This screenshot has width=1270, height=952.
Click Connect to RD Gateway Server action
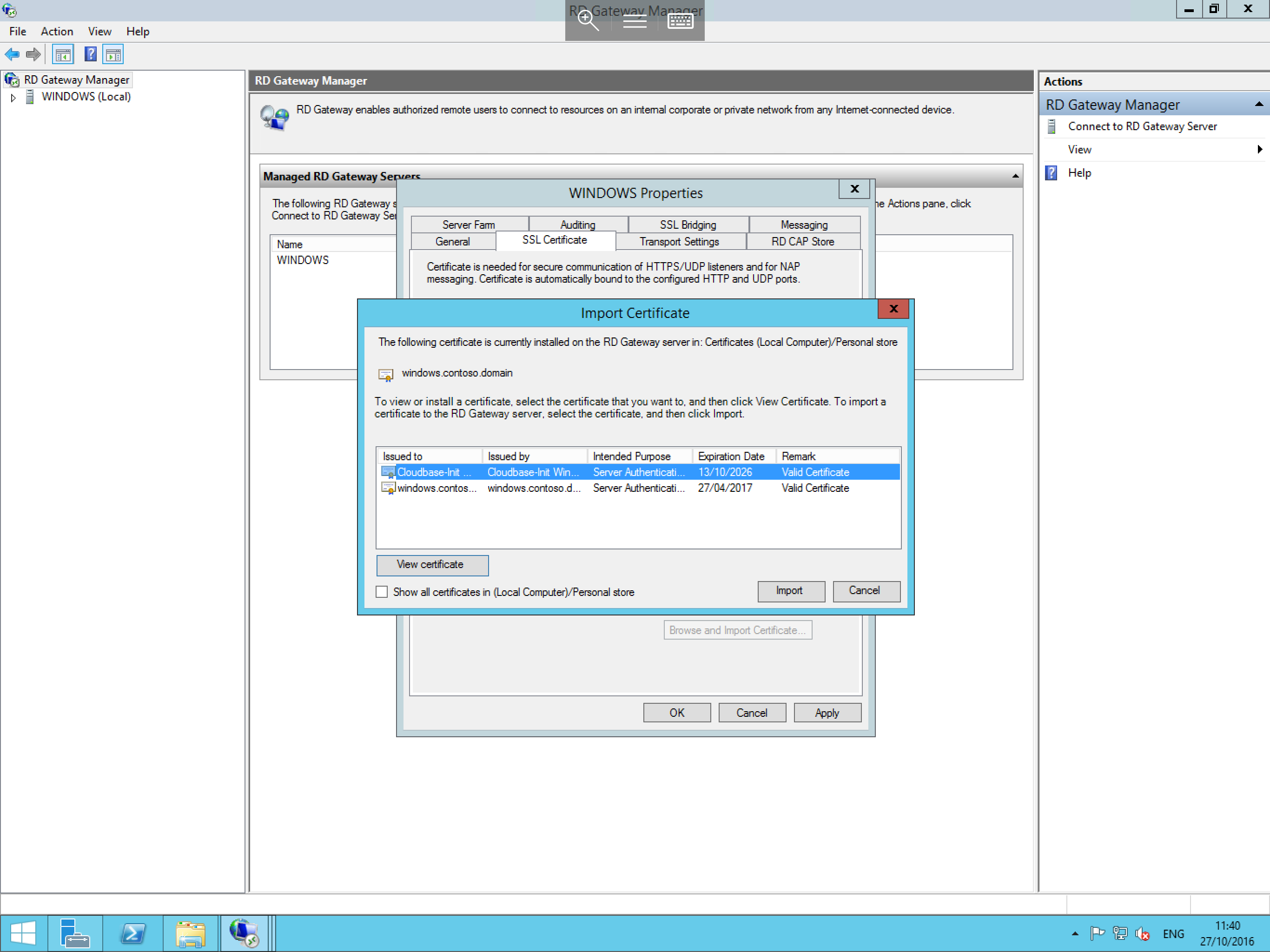(1142, 126)
